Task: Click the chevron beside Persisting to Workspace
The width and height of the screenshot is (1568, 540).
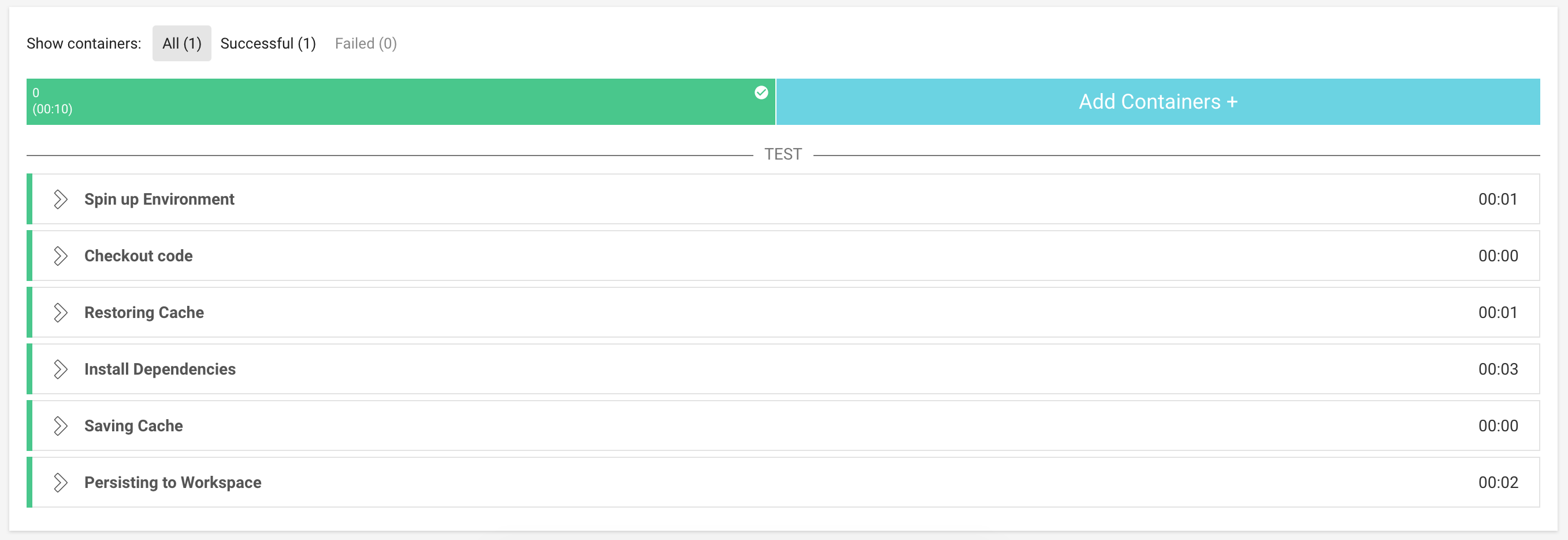Action: pos(61,482)
